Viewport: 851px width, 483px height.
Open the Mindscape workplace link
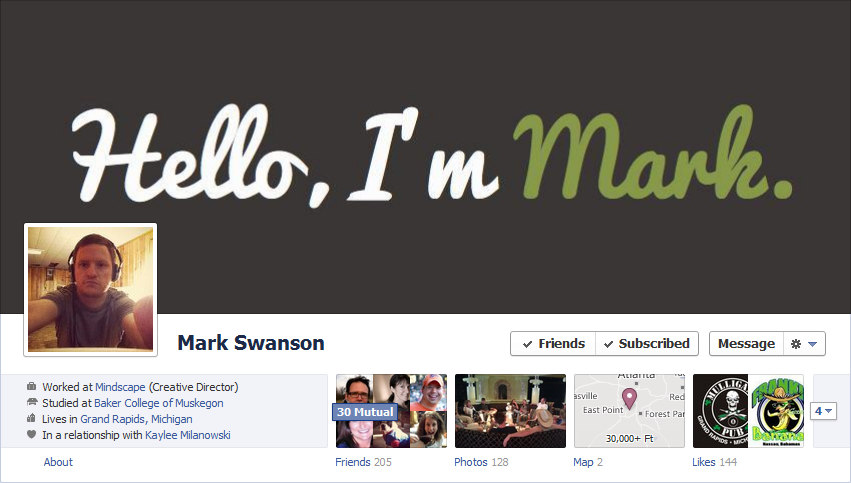(x=120, y=387)
